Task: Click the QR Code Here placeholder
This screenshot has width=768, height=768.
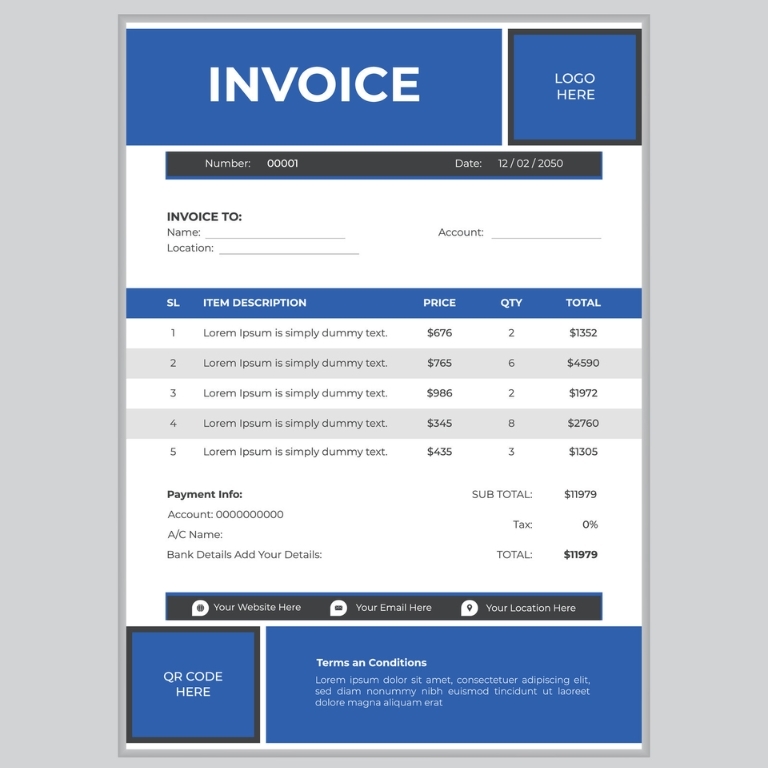Action: click(x=193, y=685)
